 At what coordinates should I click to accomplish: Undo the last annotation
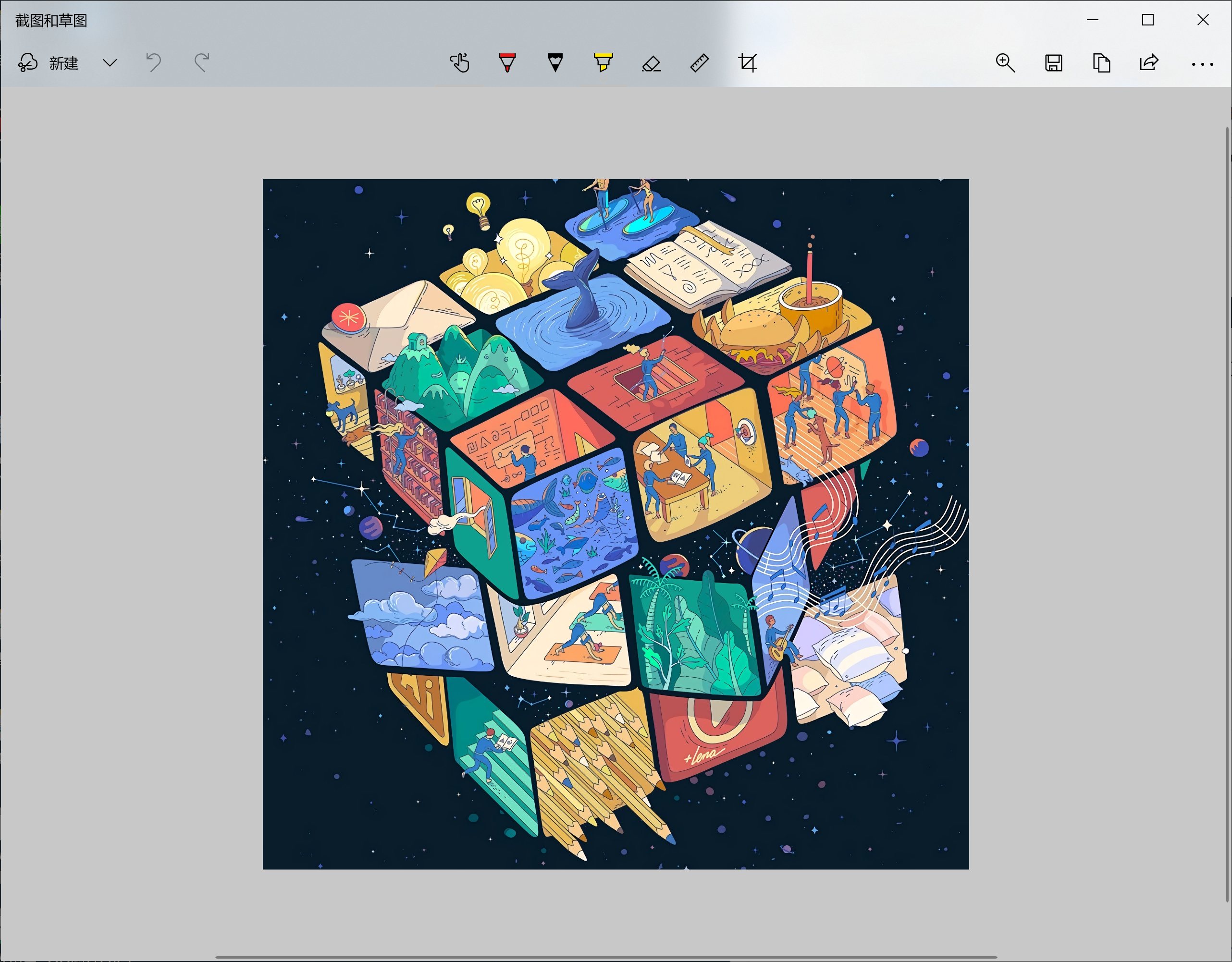[x=153, y=62]
